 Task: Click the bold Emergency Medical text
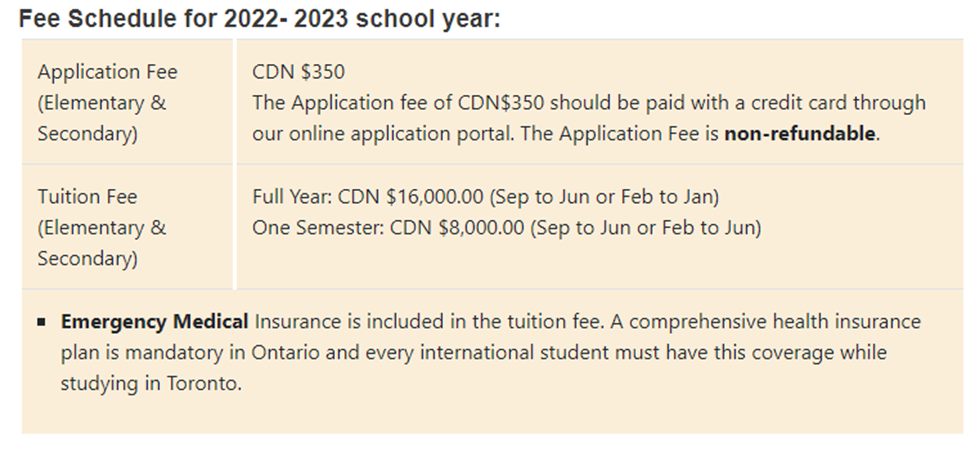click(x=155, y=321)
